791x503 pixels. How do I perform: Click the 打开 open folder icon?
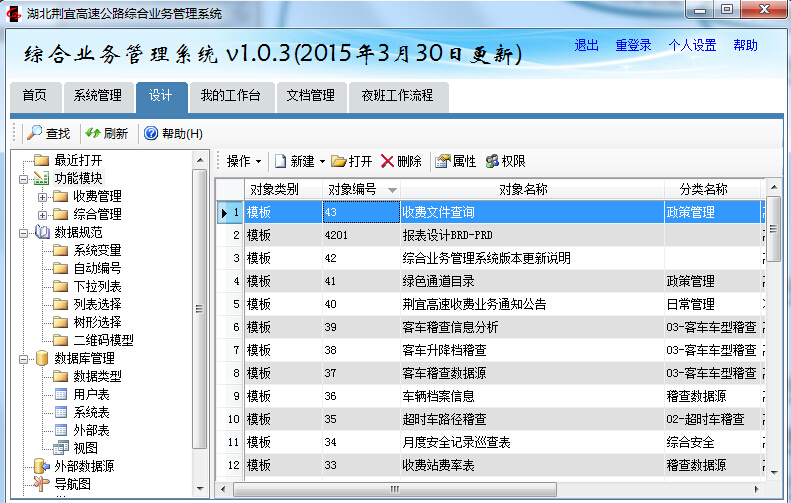(x=339, y=161)
